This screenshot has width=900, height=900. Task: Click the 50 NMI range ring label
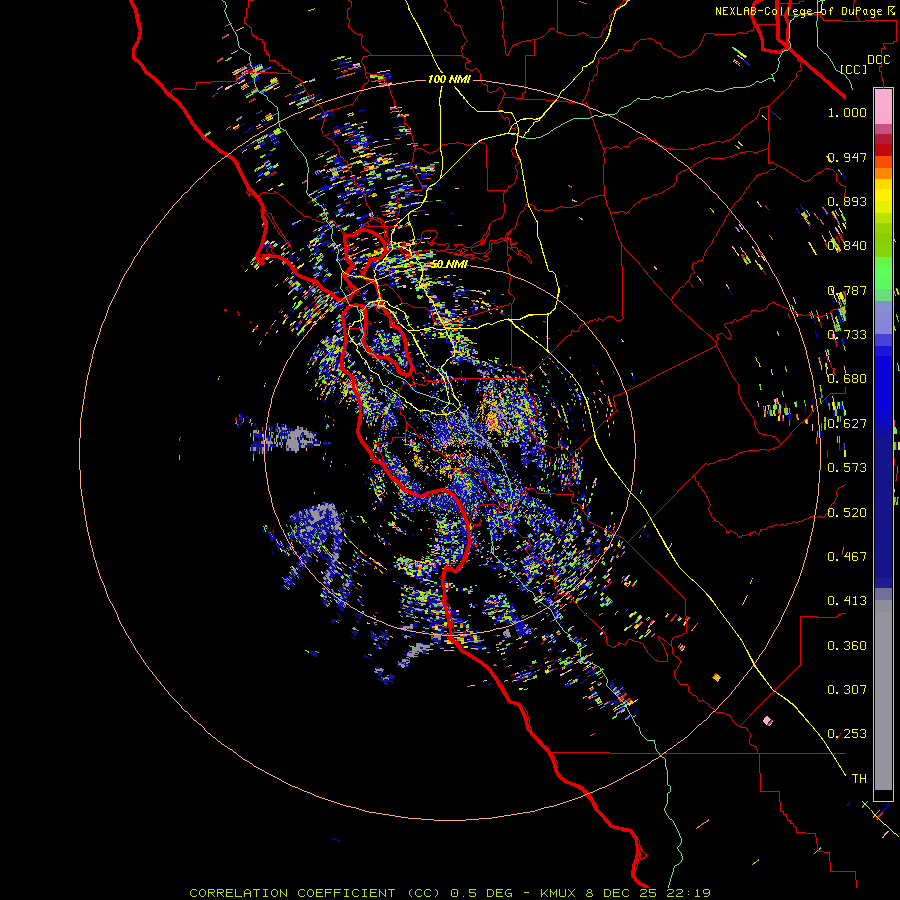coord(449,264)
